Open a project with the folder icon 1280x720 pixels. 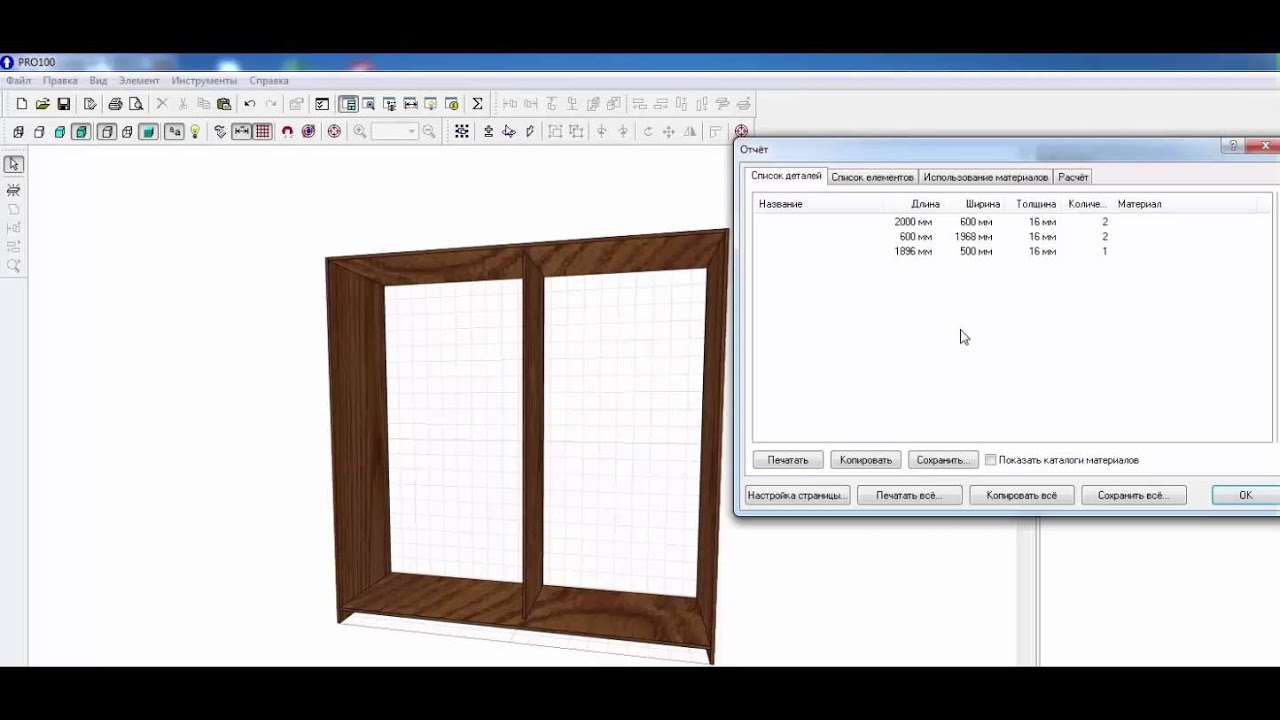[43, 104]
